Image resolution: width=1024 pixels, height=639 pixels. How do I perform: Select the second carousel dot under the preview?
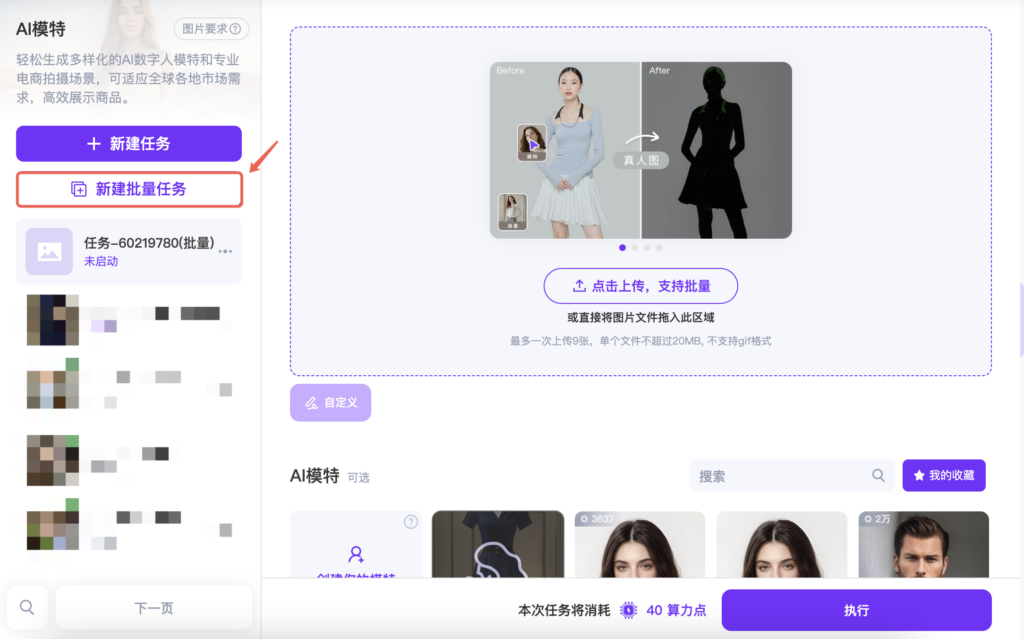(635, 248)
